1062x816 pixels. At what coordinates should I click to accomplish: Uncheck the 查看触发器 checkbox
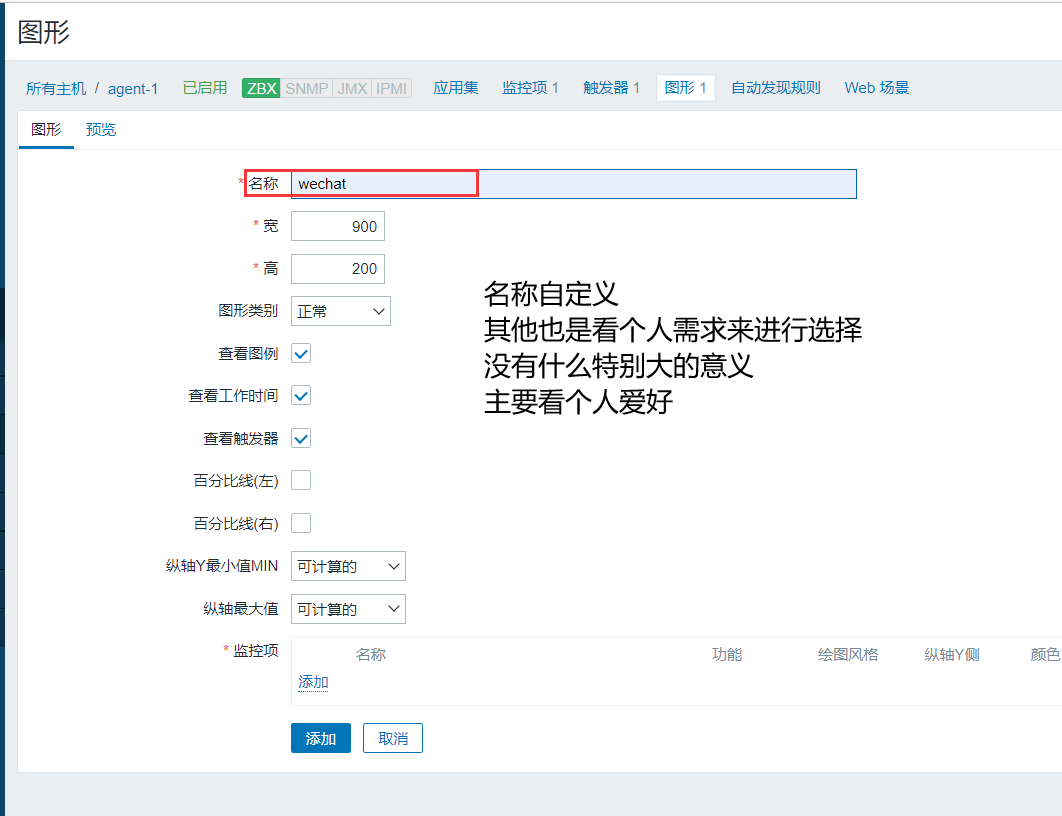coord(301,438)
